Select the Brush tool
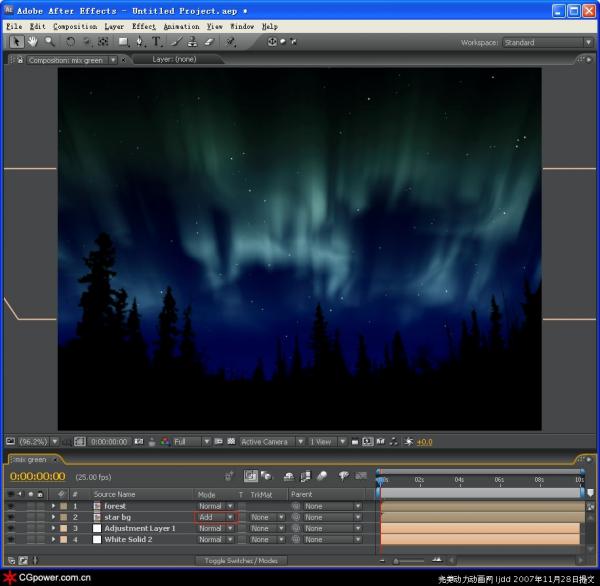Image resolution: width=600 pixels, height=586 pixels. pos(176,42)
